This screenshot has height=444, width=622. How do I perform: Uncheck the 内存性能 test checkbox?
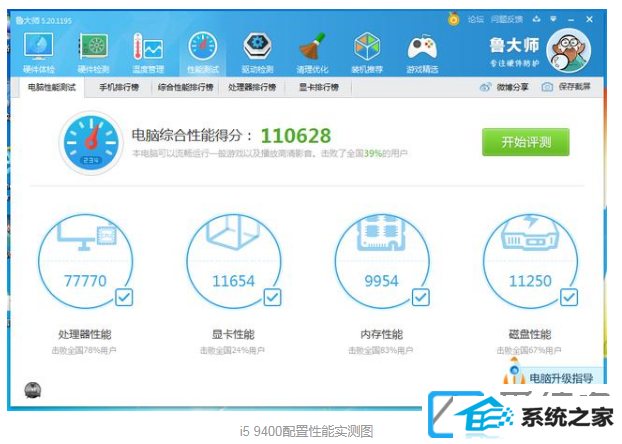coord(421,297)
